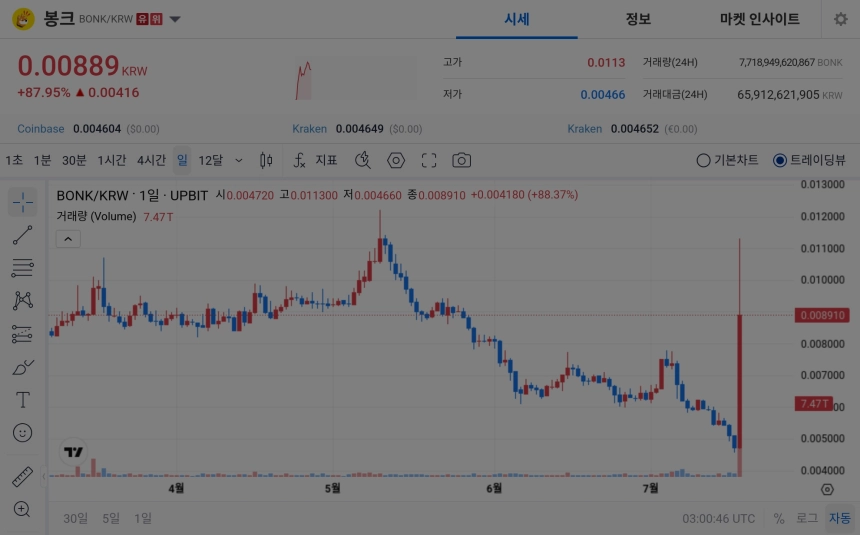Select the 30분 interval
Image resolution: width=860 pixels, height=535 pixels.
pos(74,160)
